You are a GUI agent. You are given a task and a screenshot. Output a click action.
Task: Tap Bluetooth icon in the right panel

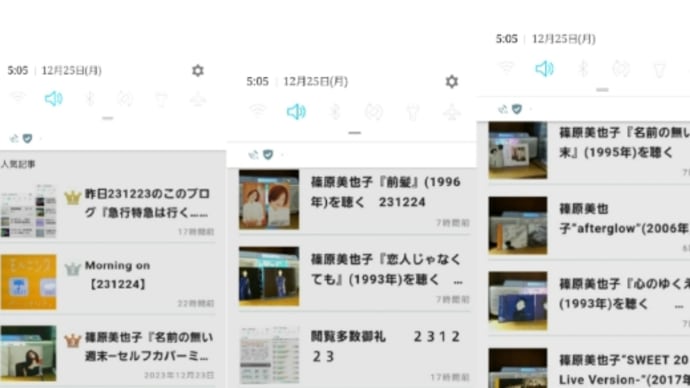click(x=583, y=69)
